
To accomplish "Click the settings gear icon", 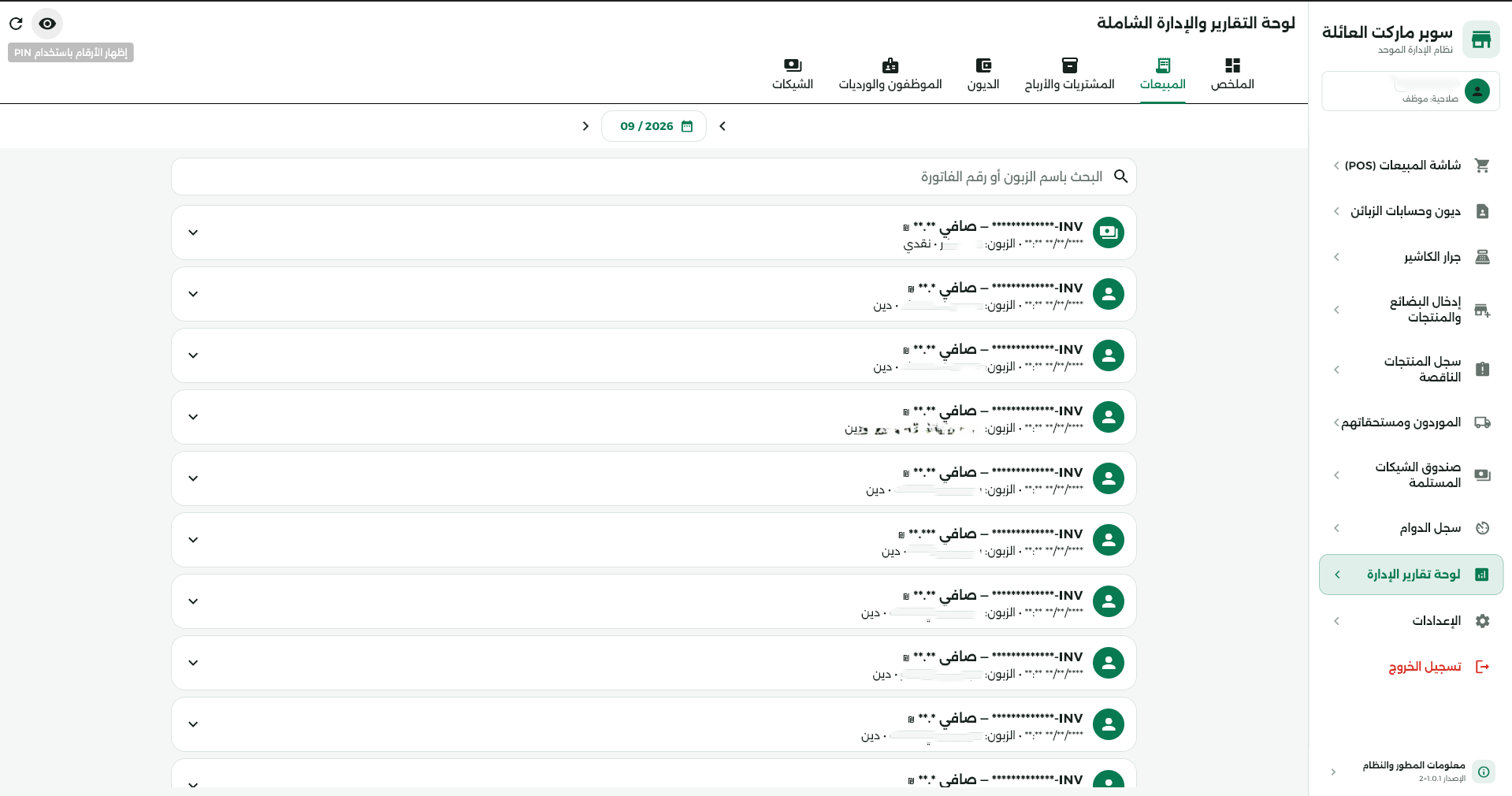I will 1482,621.
